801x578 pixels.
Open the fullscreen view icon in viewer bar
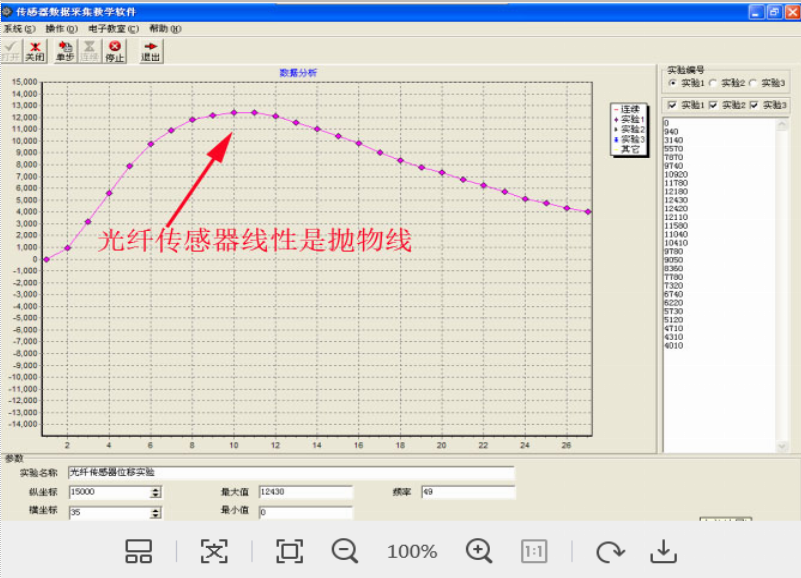pyautogui.click(x=290, y=551)
